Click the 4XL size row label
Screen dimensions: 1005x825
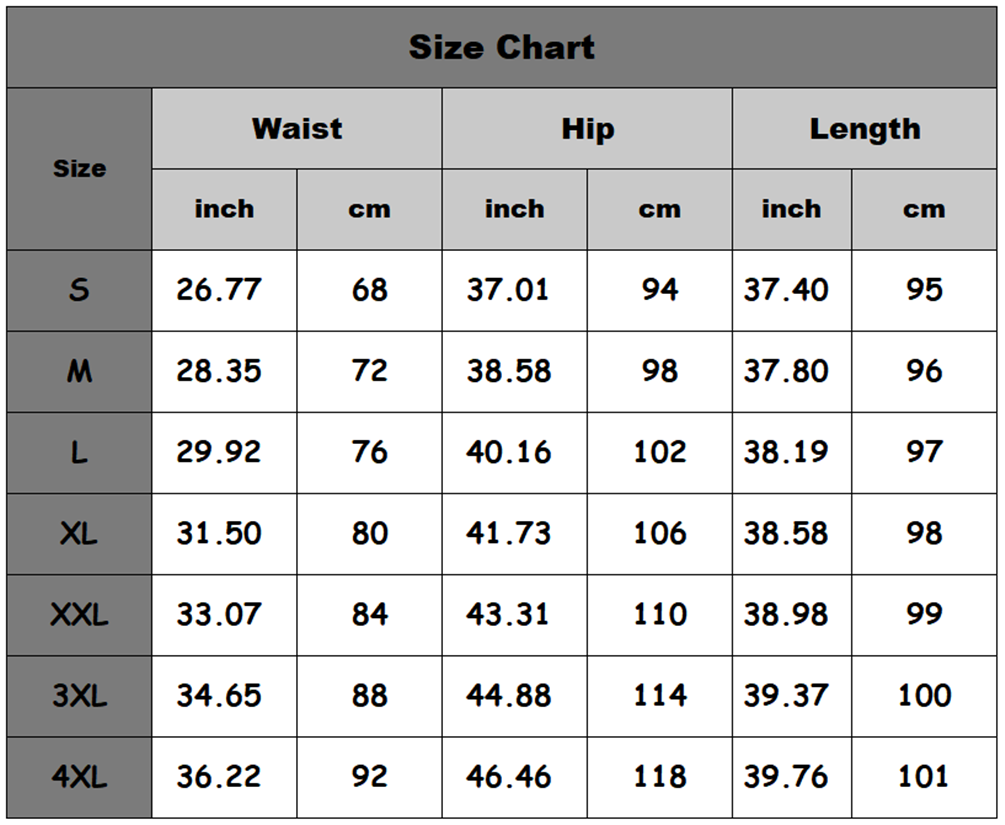(x=79, y=776)
